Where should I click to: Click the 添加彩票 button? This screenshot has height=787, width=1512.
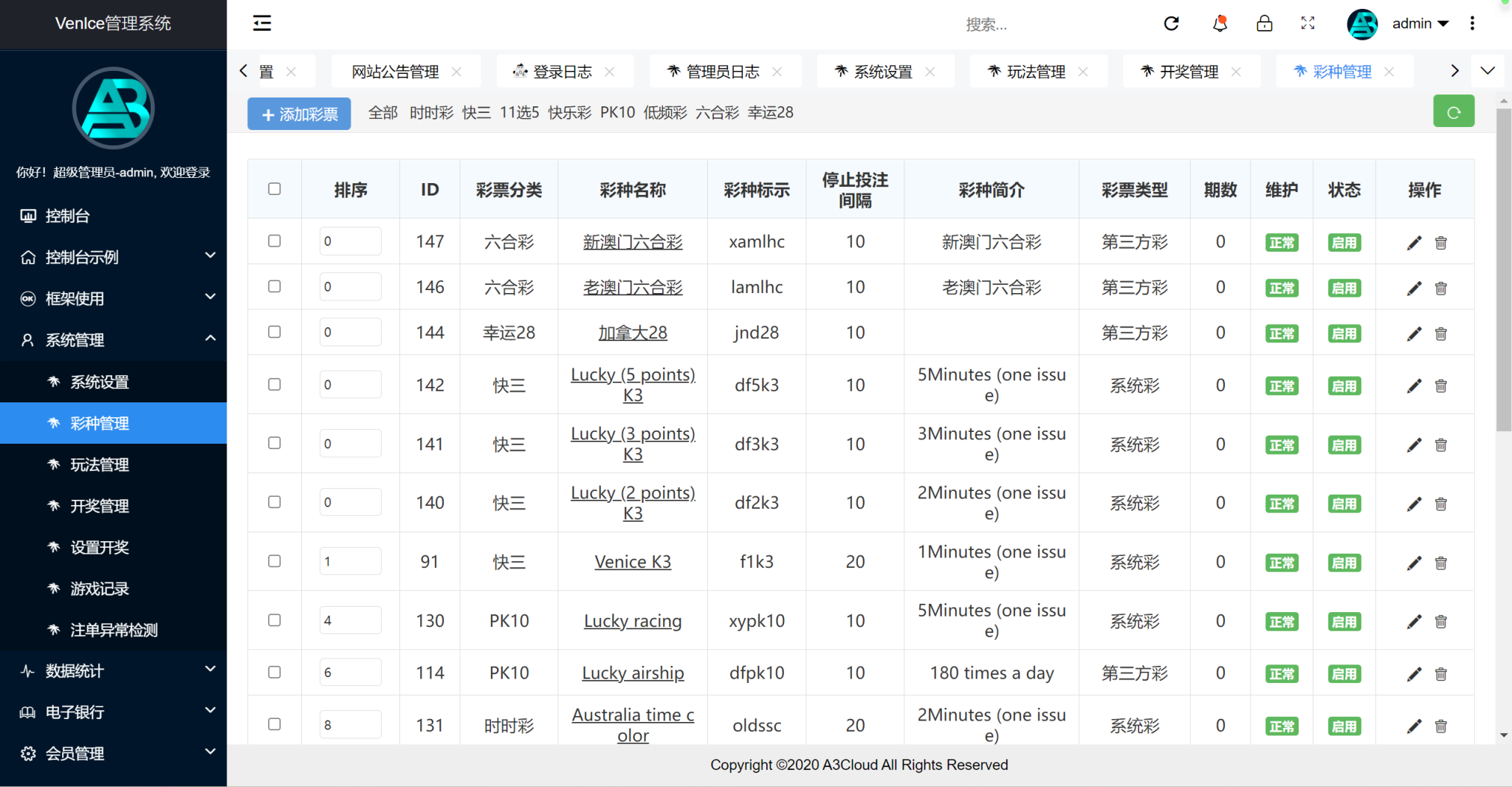pos(299,114)
